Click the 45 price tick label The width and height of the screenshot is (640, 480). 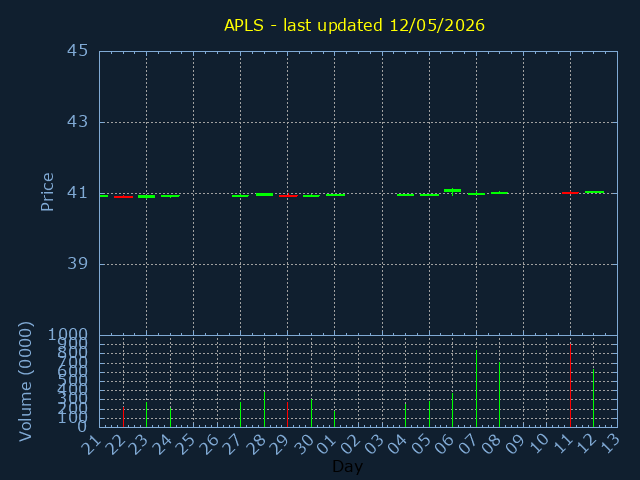point(78,51)
